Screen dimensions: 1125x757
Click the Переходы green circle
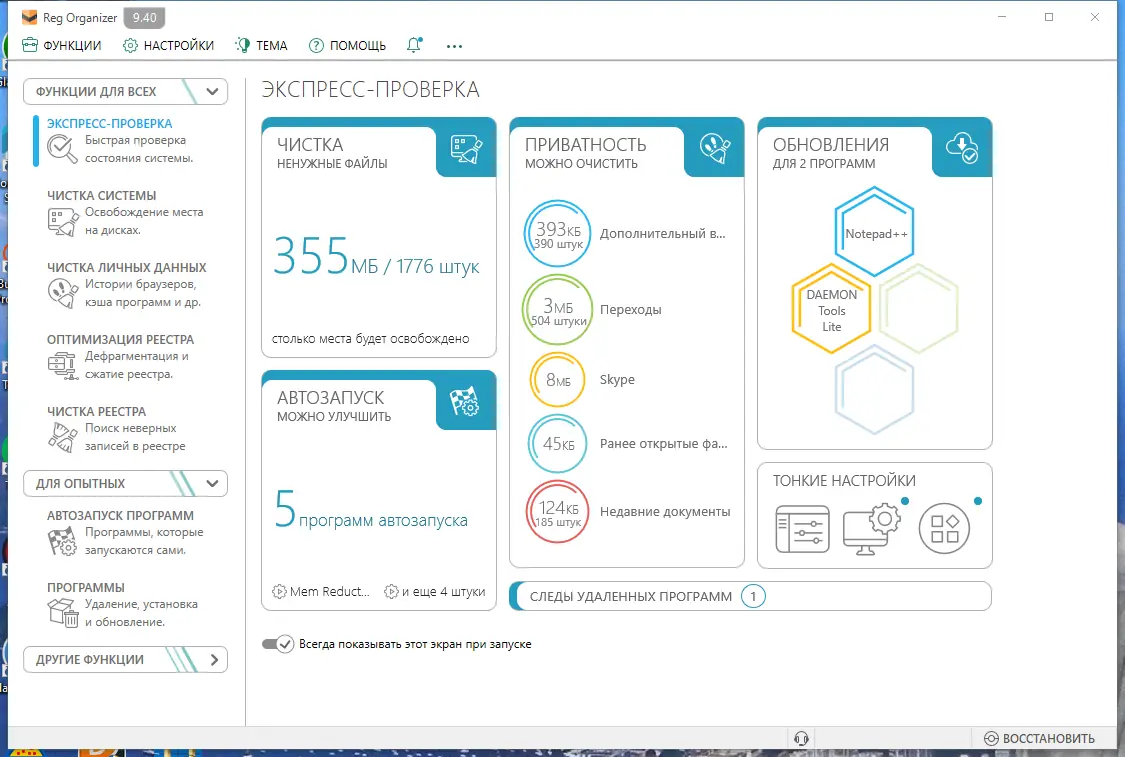tap(558, 310)
